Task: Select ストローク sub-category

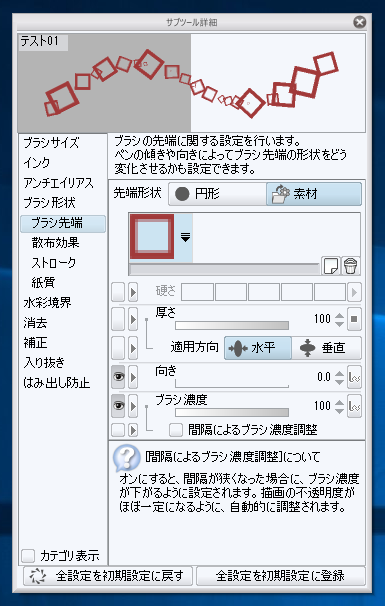Action: (54, 263)
